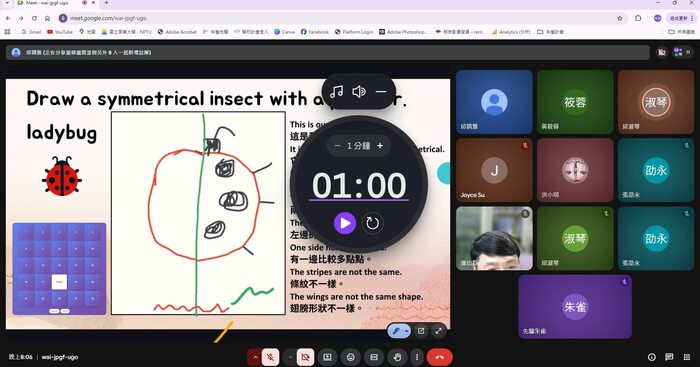Open more options three-dot menu in Meet
The width and height of the screenshot is (700, 367).
417,357
